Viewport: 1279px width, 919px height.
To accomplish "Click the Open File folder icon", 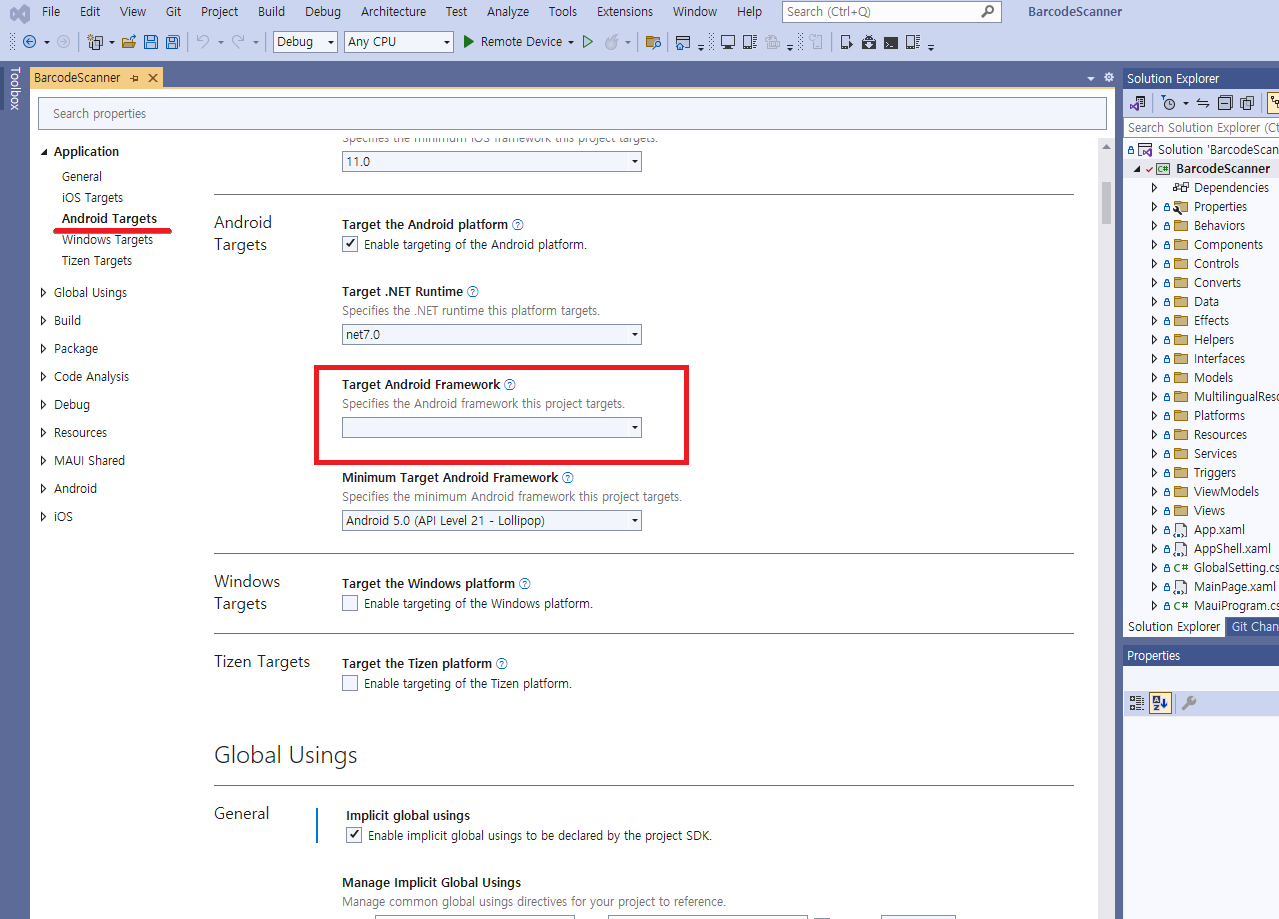I will tap(129, 42).
